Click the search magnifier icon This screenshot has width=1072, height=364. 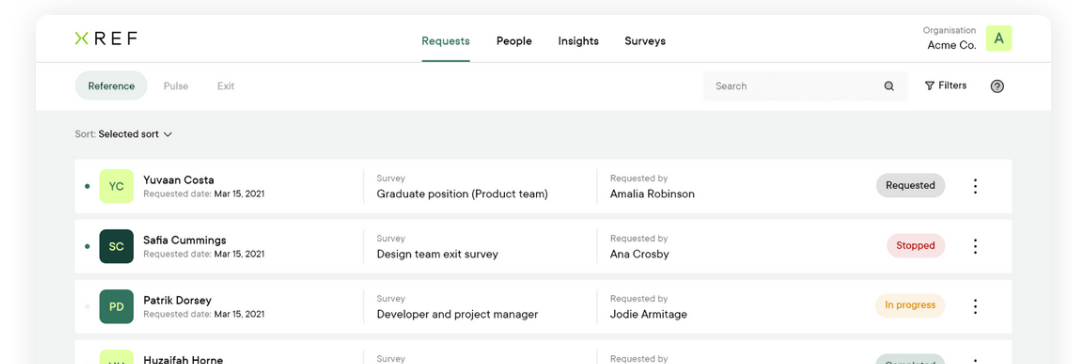tap(889, 86)
